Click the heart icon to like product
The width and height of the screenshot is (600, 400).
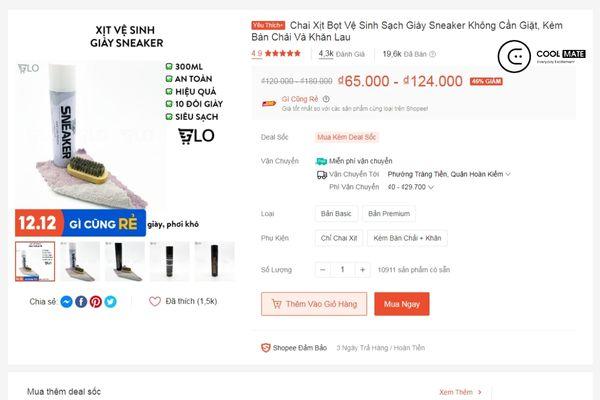tap(155, 302)
